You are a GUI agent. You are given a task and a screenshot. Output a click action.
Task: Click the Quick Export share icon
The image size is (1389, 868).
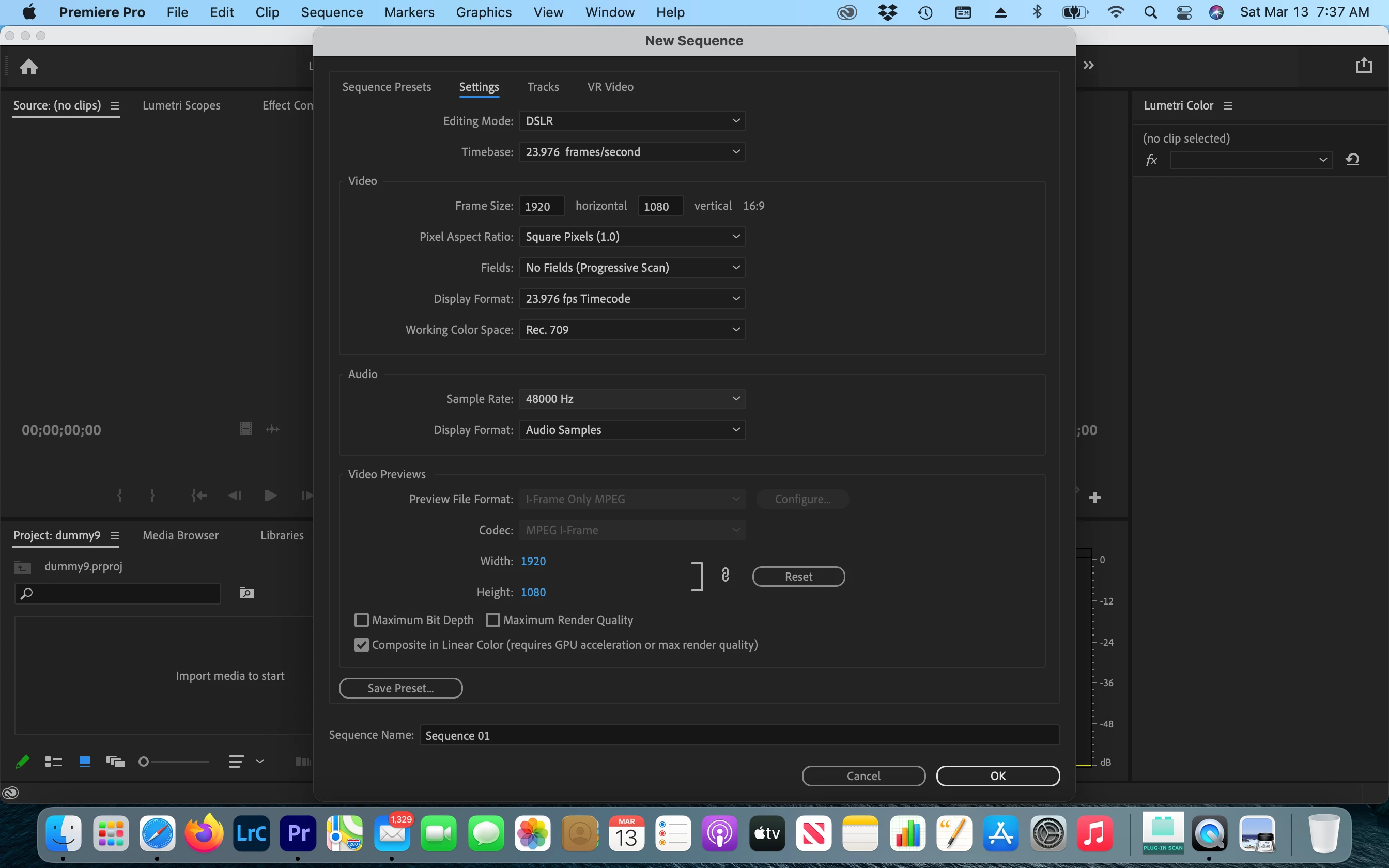[1364, 66]
